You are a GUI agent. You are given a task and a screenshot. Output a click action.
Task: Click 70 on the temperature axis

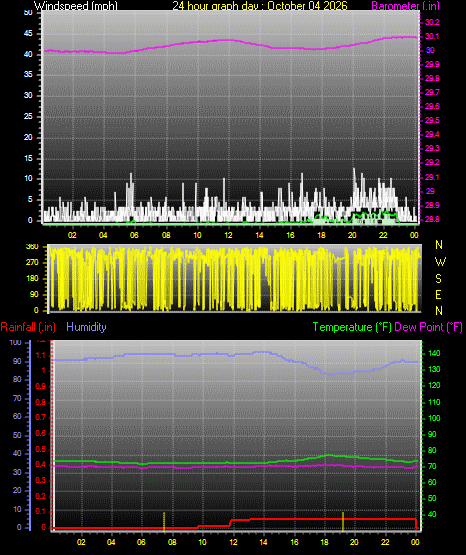pos(432,467)
